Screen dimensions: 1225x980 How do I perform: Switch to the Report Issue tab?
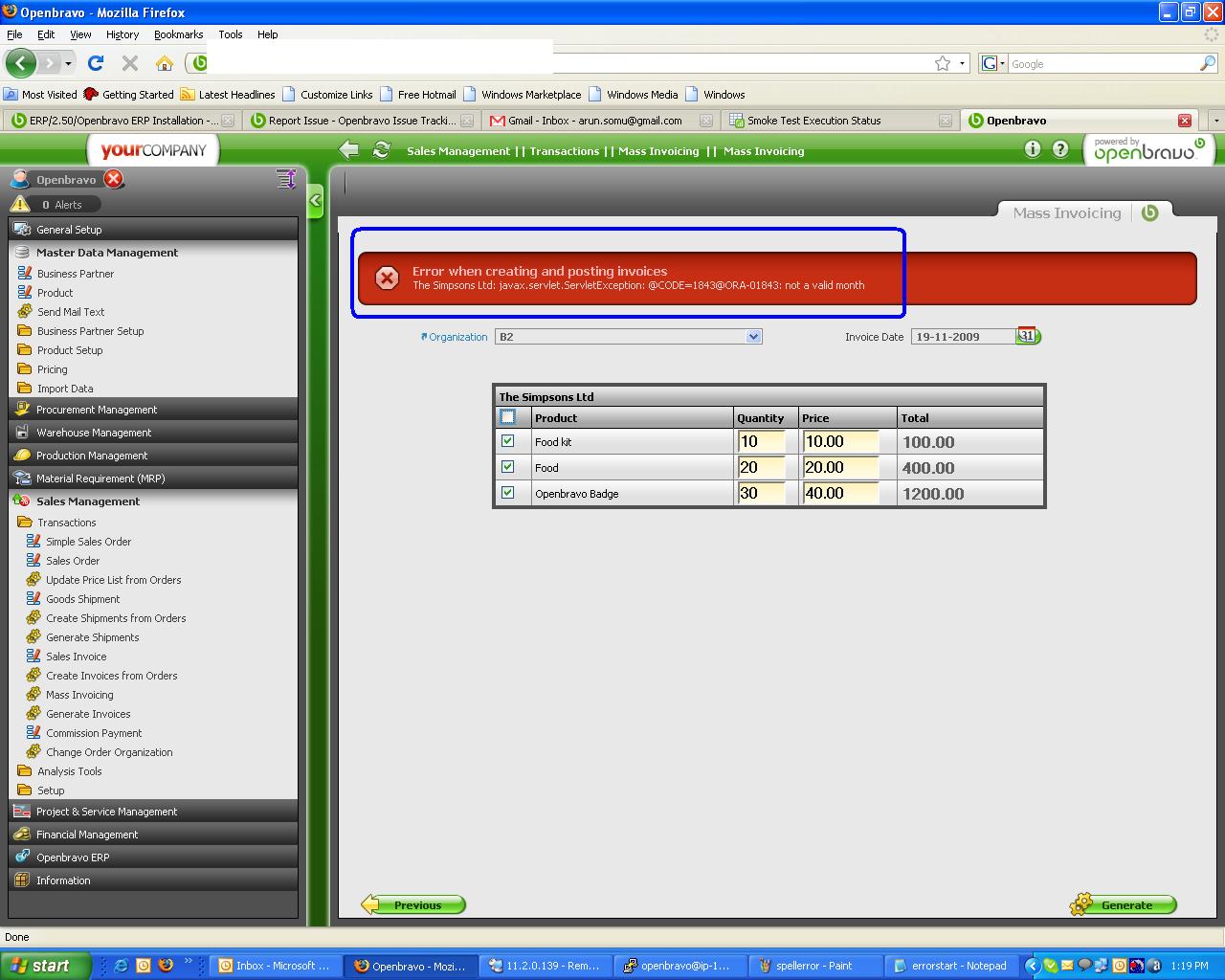[x=361, y=121]
